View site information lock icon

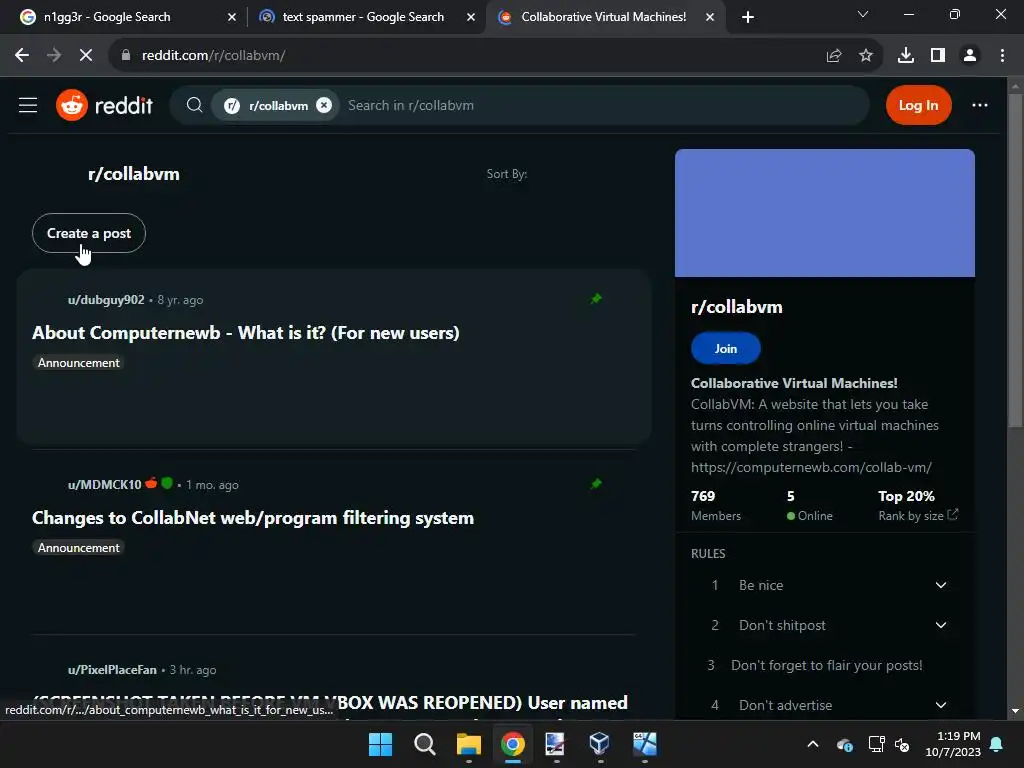point(126,56)
